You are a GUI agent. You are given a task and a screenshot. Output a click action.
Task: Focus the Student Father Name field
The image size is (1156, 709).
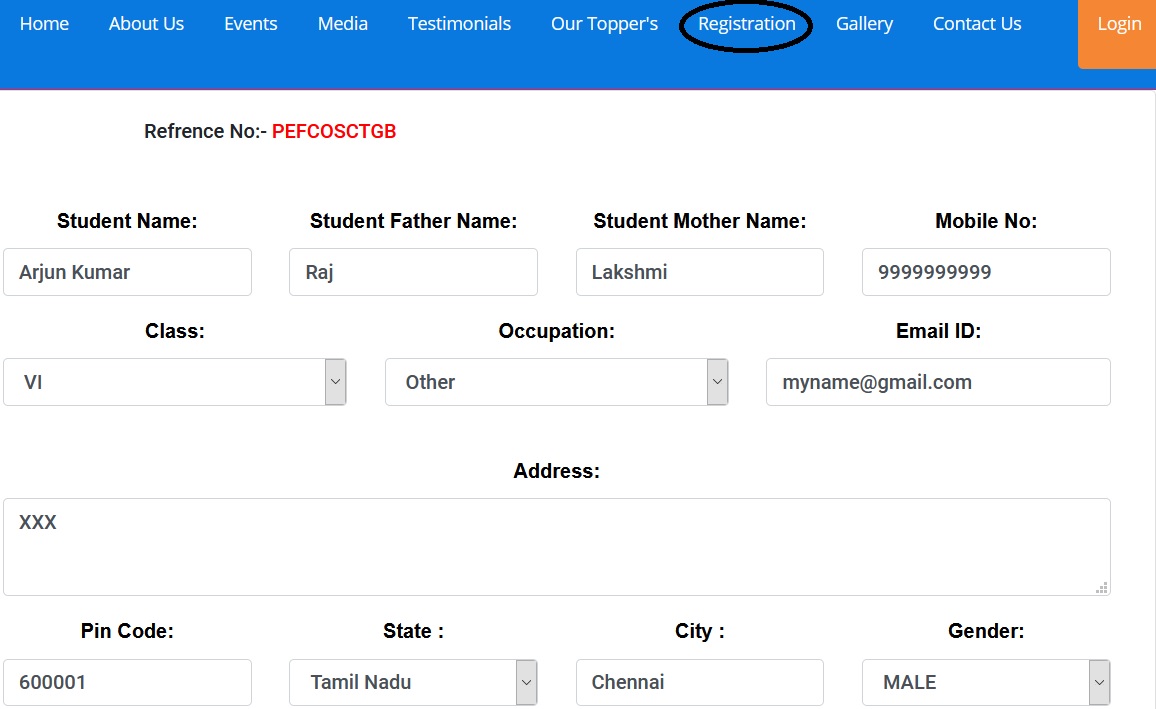[413, 272]
